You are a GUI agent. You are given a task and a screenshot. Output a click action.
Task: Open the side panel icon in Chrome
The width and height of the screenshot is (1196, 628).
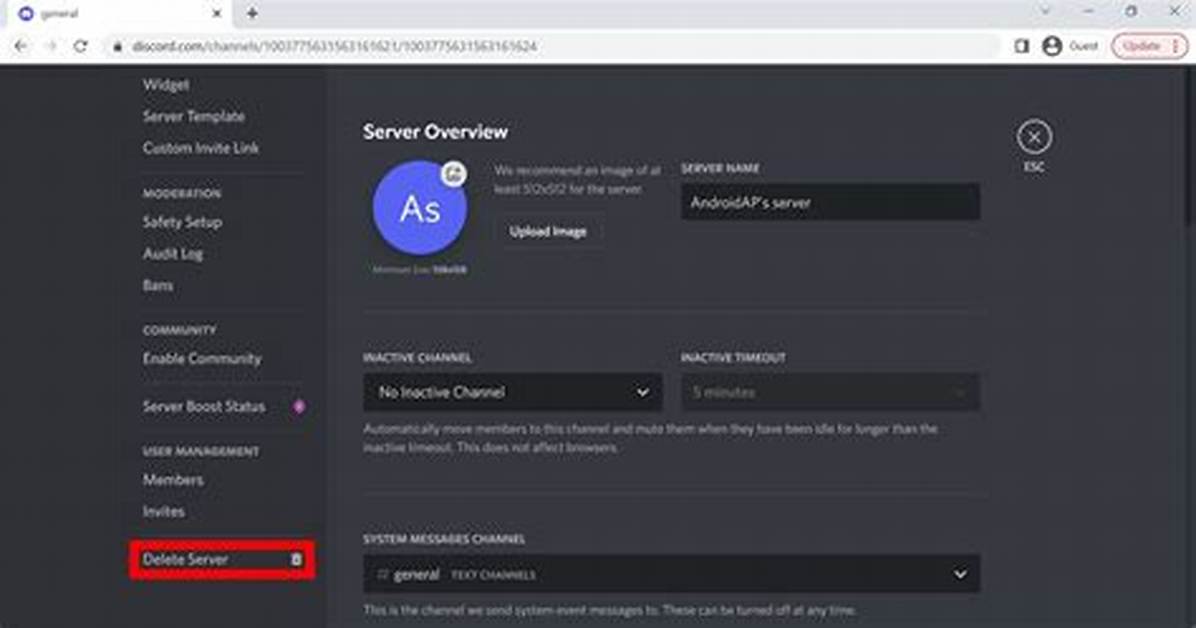[1021, 47]
